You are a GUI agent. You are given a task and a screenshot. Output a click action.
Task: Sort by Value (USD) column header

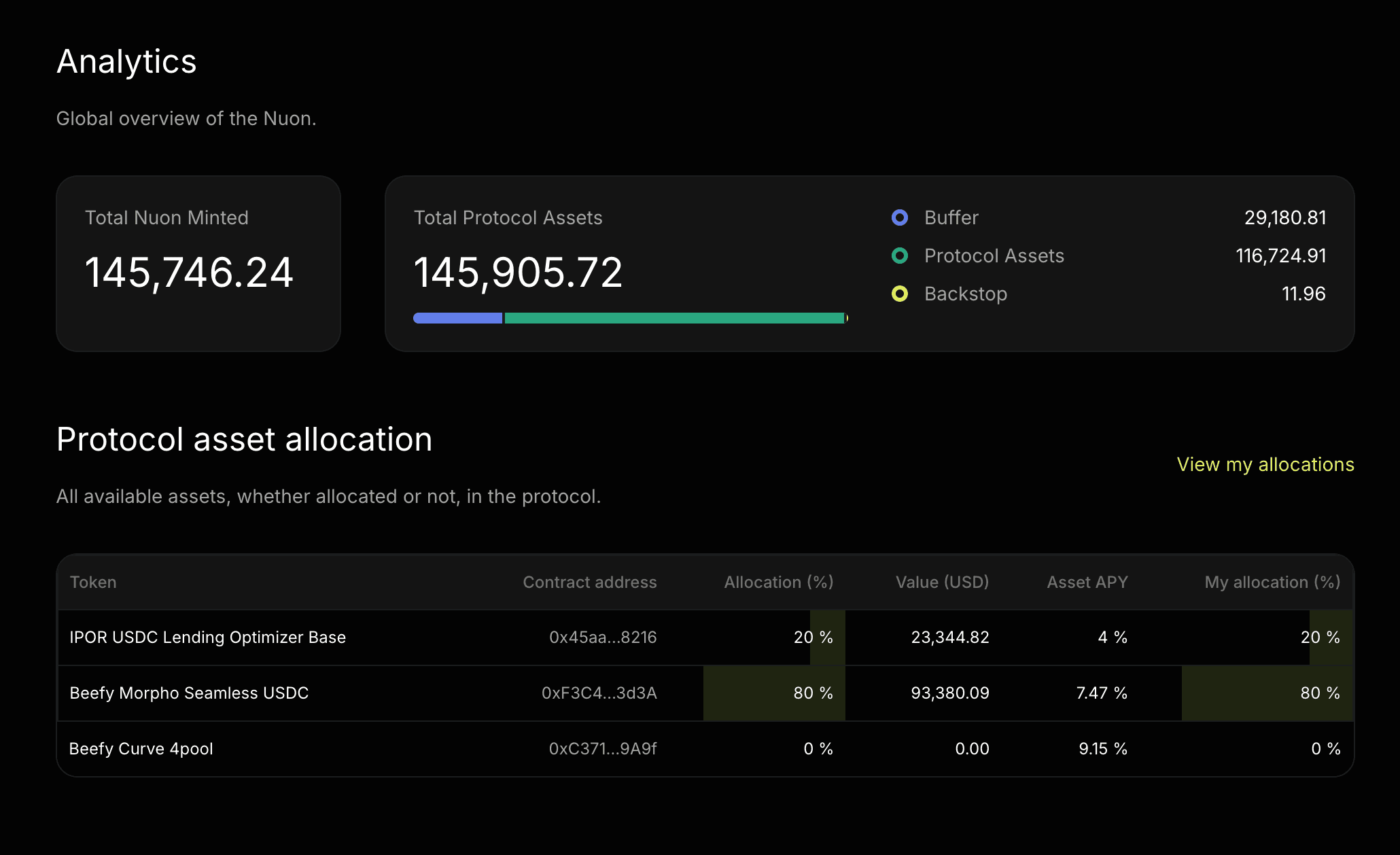[942, 582]
